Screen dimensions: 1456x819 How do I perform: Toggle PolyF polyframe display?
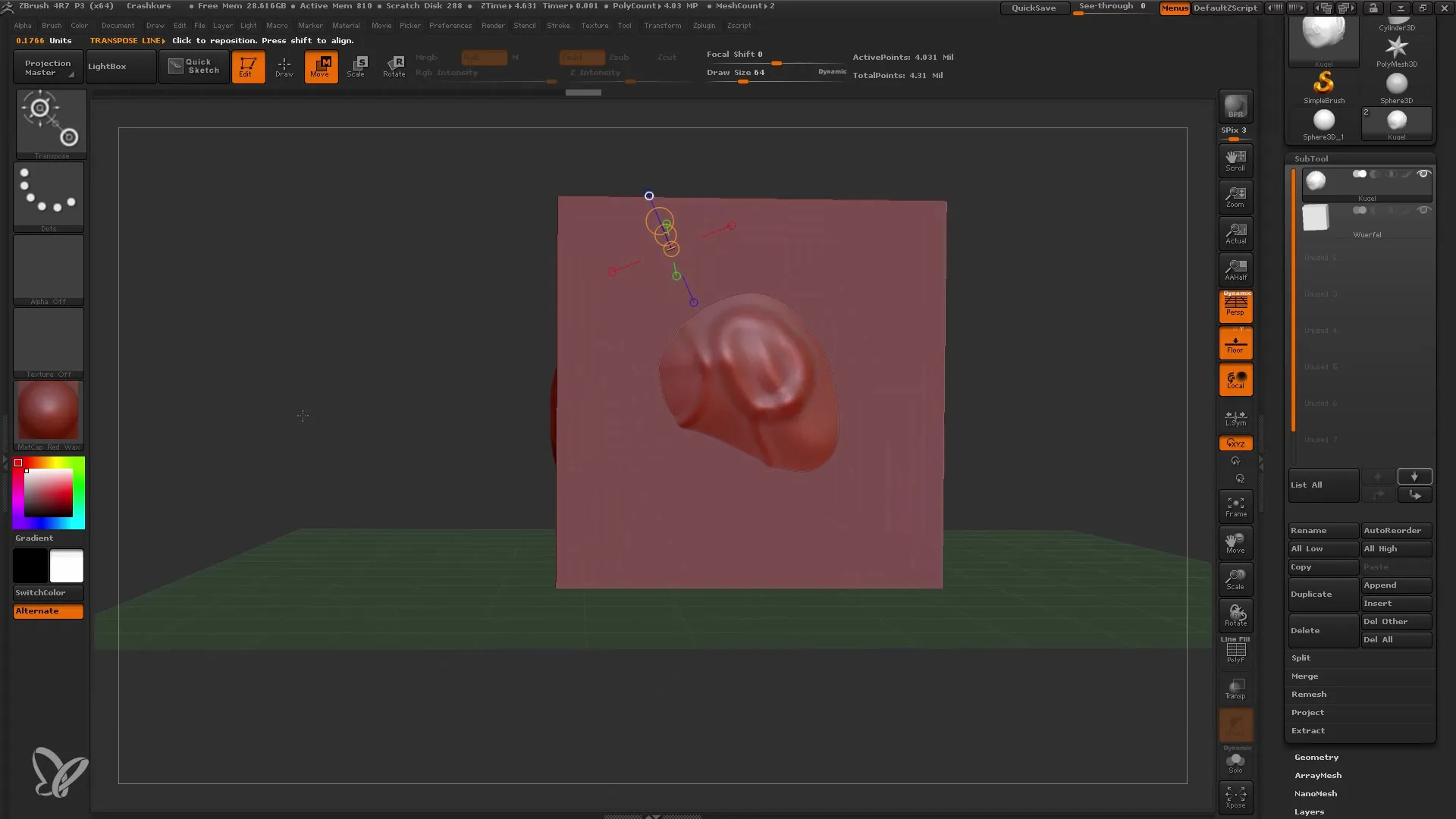tap(1235, 651)
